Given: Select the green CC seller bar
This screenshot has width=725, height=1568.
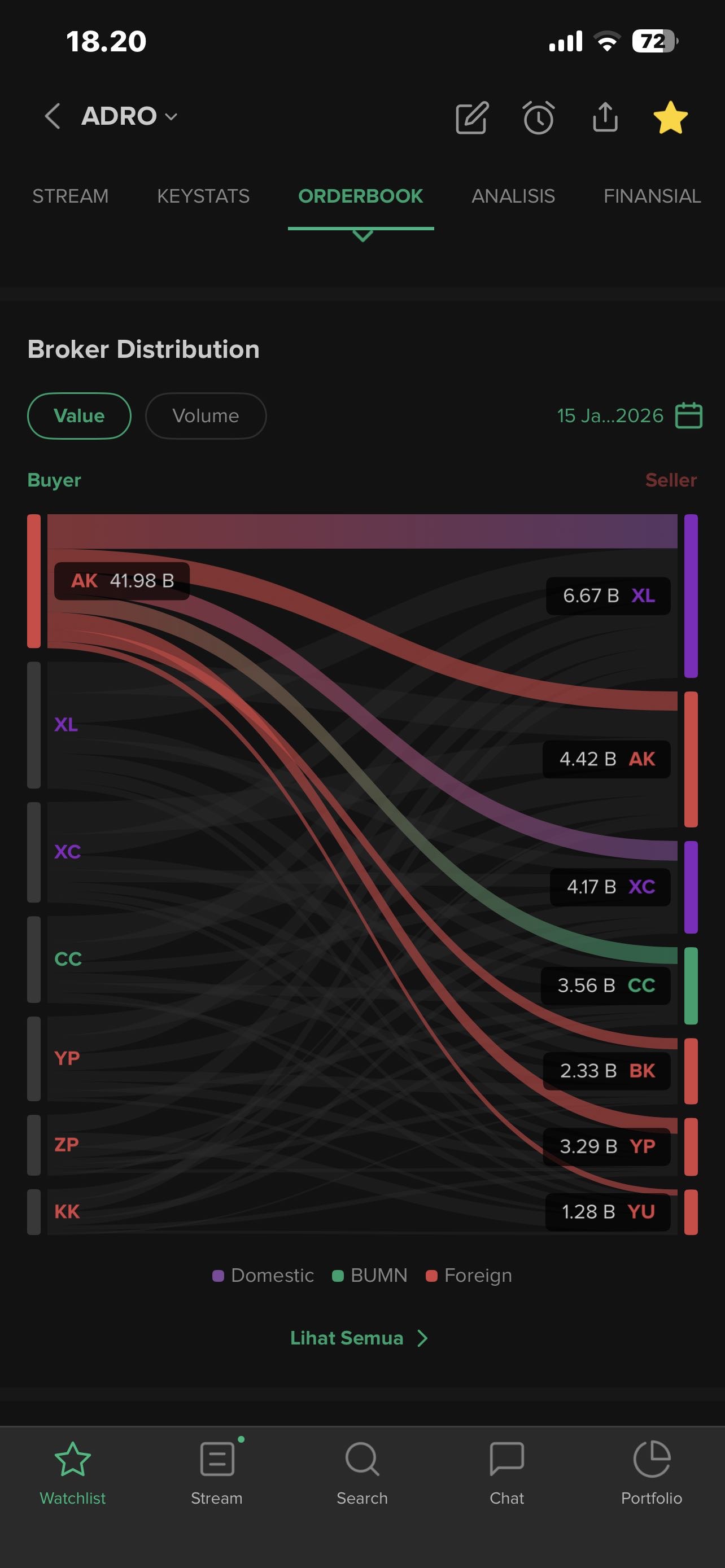Looking at the screenshot, I should 691,986.
